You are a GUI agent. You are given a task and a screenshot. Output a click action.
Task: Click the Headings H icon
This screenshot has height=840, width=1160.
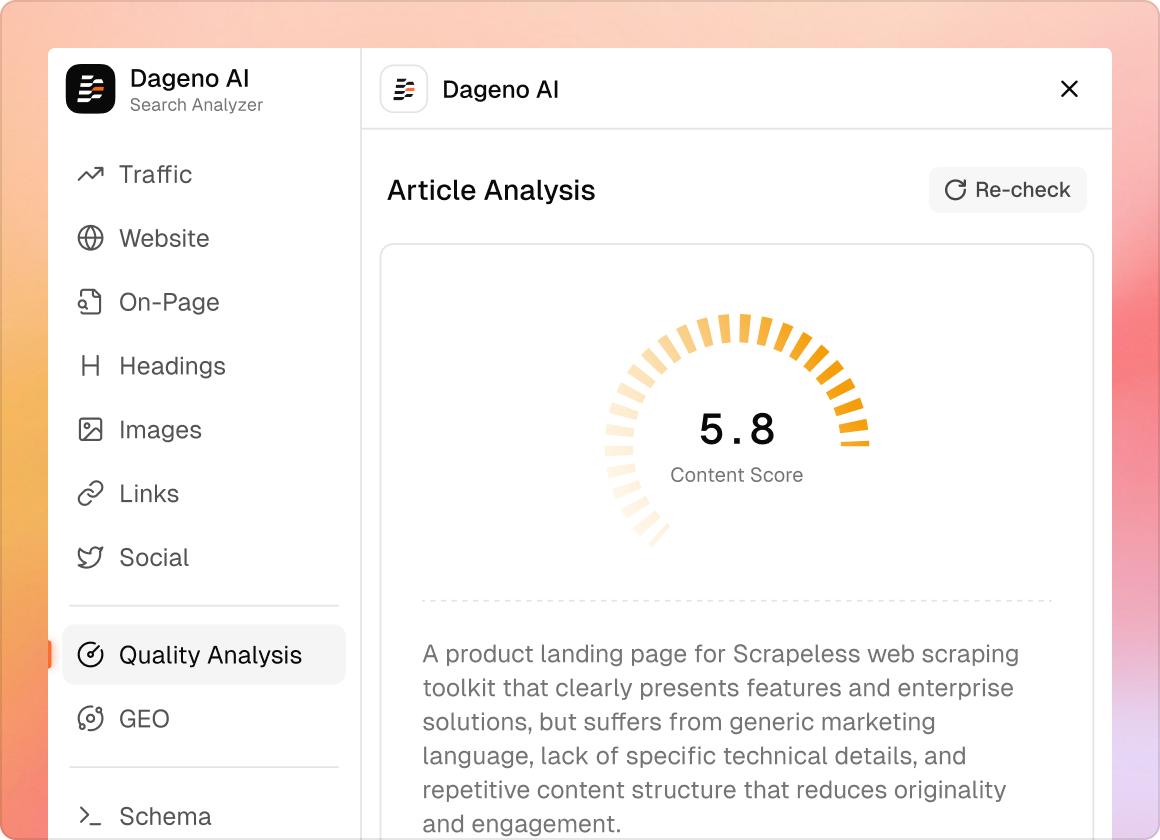coord(91,366)
